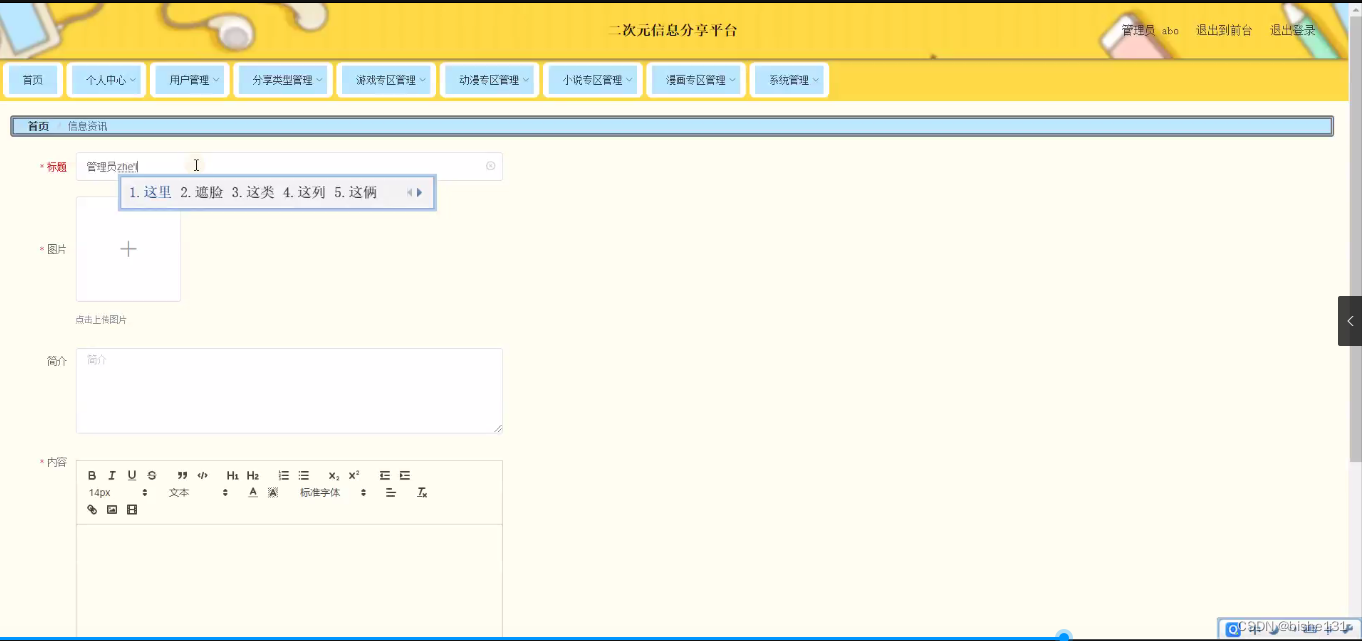Apply italic formatting
1362x641 pixels.
tap(112, 475)
